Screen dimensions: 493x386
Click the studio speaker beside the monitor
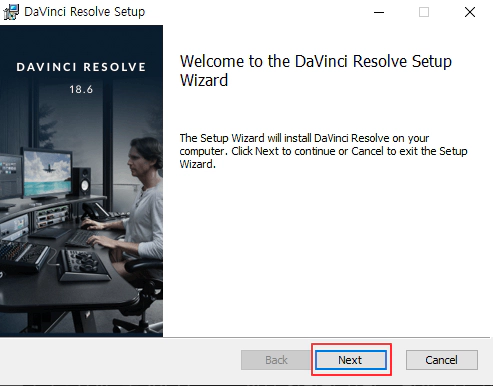[82, 182]
